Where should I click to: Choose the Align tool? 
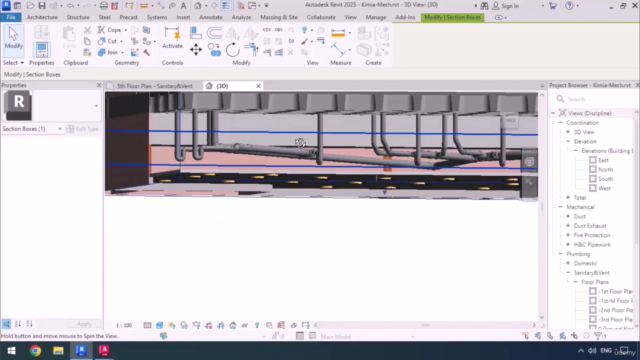tap(196, 32)
